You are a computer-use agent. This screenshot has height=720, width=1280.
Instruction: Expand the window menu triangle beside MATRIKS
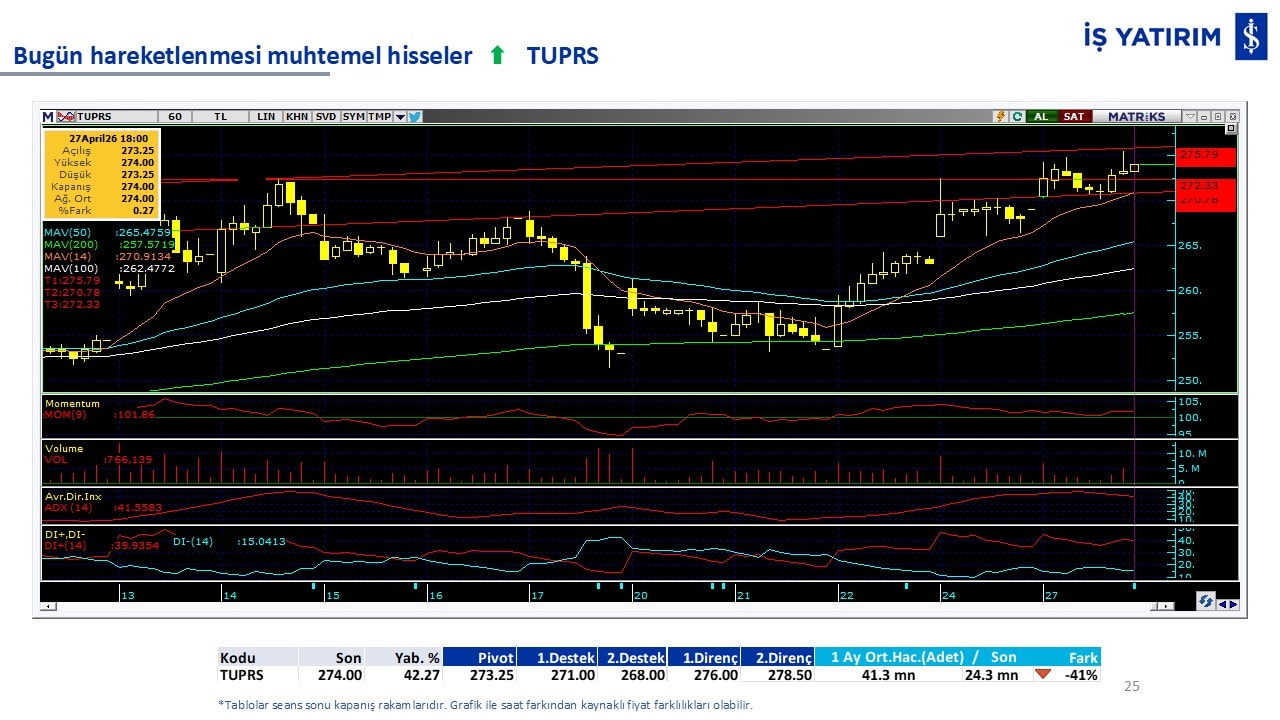pos(1189,117)
